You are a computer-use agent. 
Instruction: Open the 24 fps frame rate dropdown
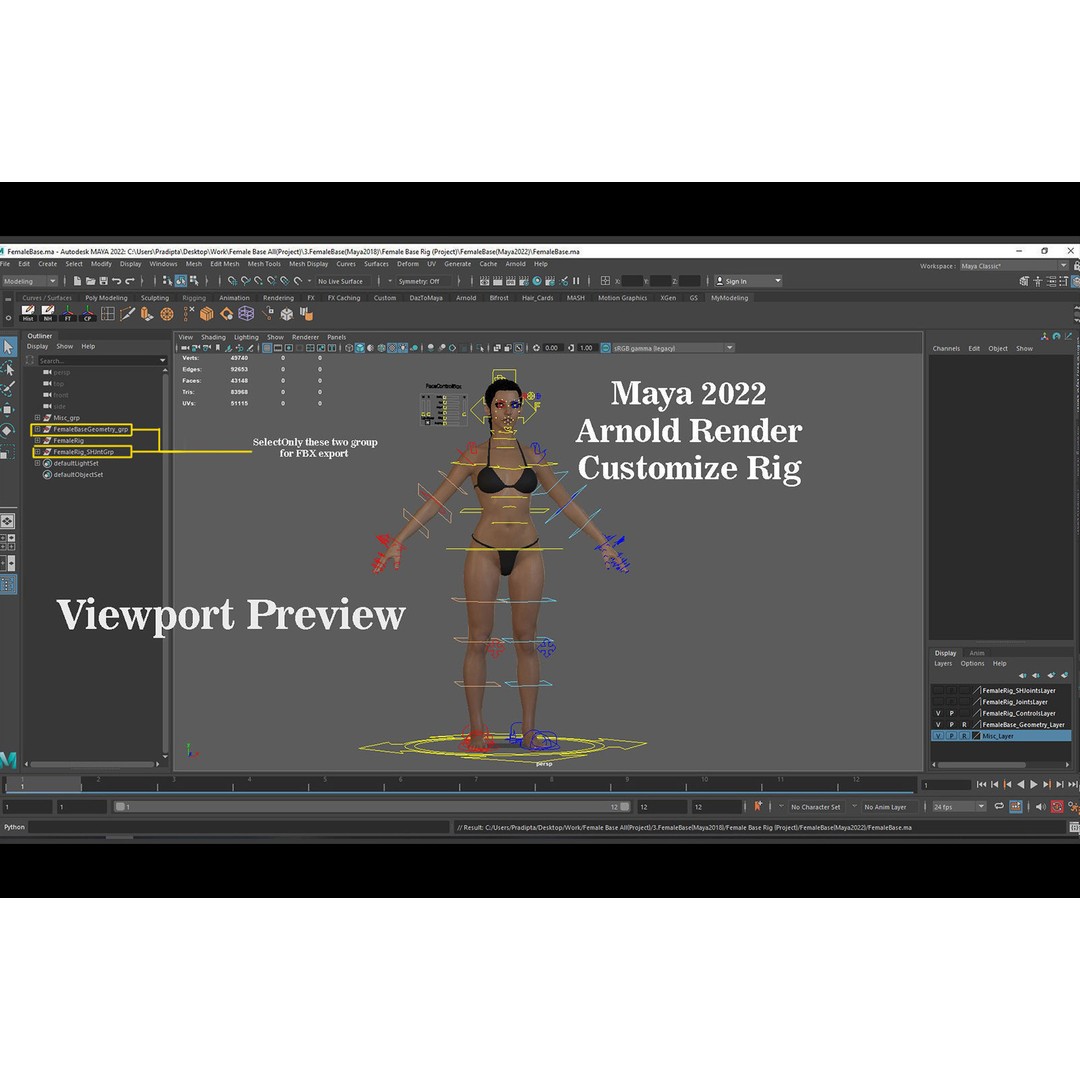point(959,807)
